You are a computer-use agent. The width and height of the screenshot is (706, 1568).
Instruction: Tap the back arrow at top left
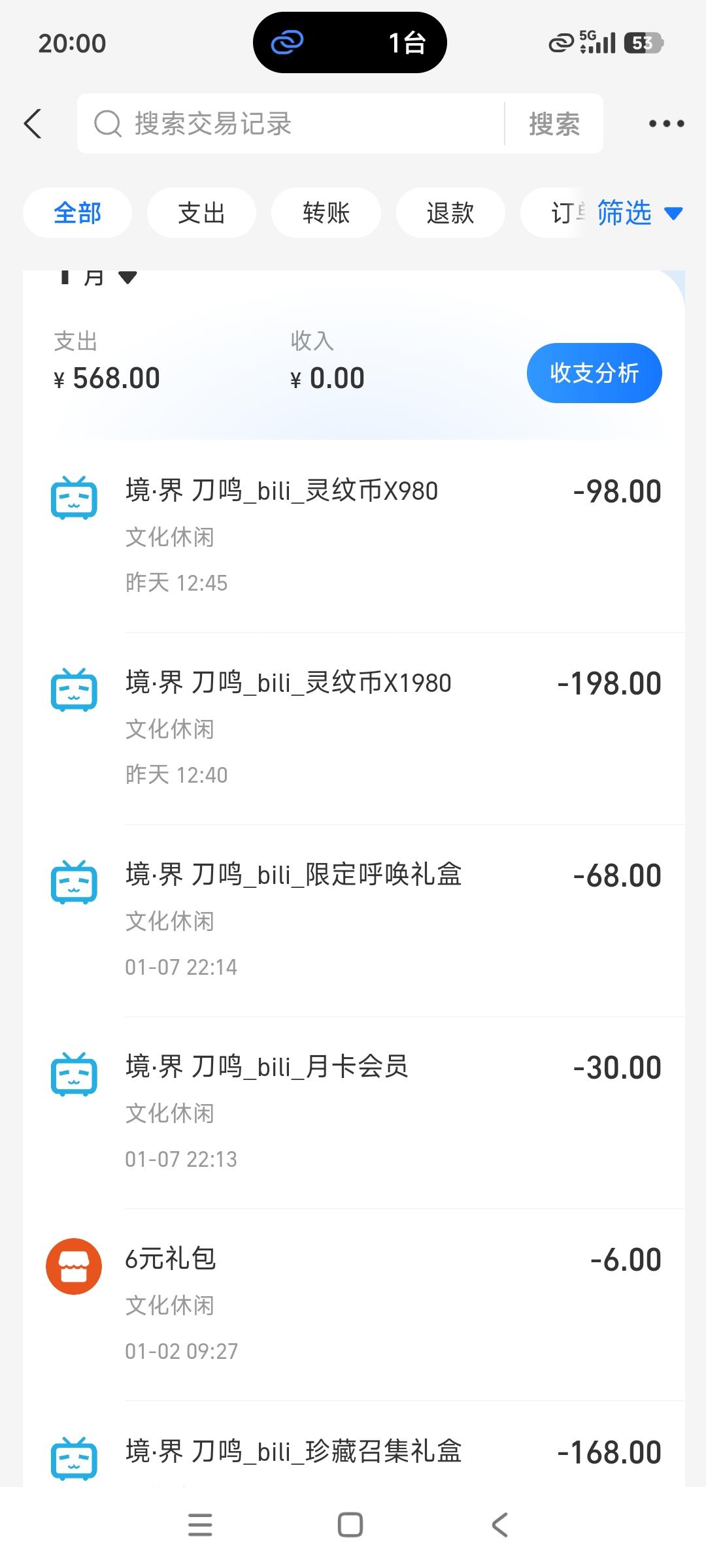(x=33, y=123)
